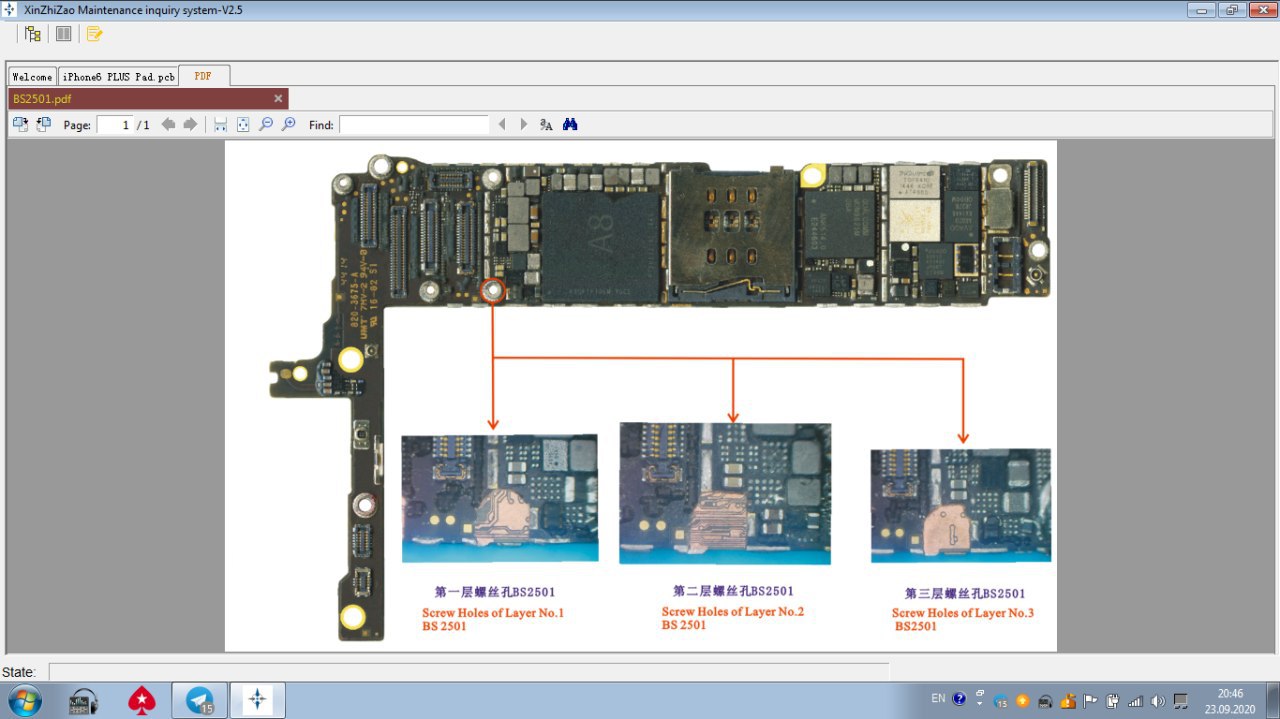Find previous search match arrow
The height and width of the screenshot is (719, 1280).
click(502, 125)
